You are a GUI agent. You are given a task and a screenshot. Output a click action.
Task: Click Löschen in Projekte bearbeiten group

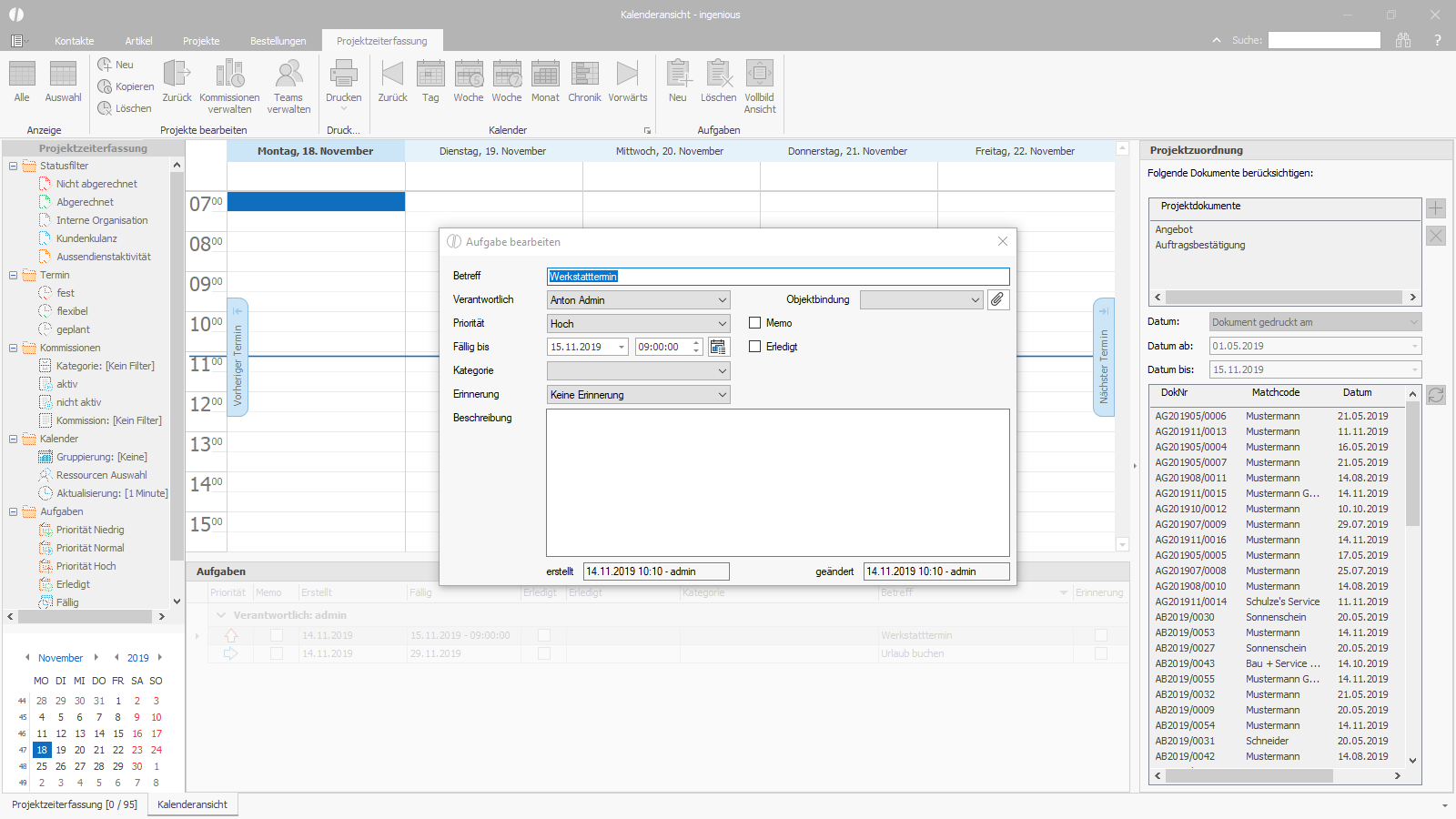coord(125,108)
